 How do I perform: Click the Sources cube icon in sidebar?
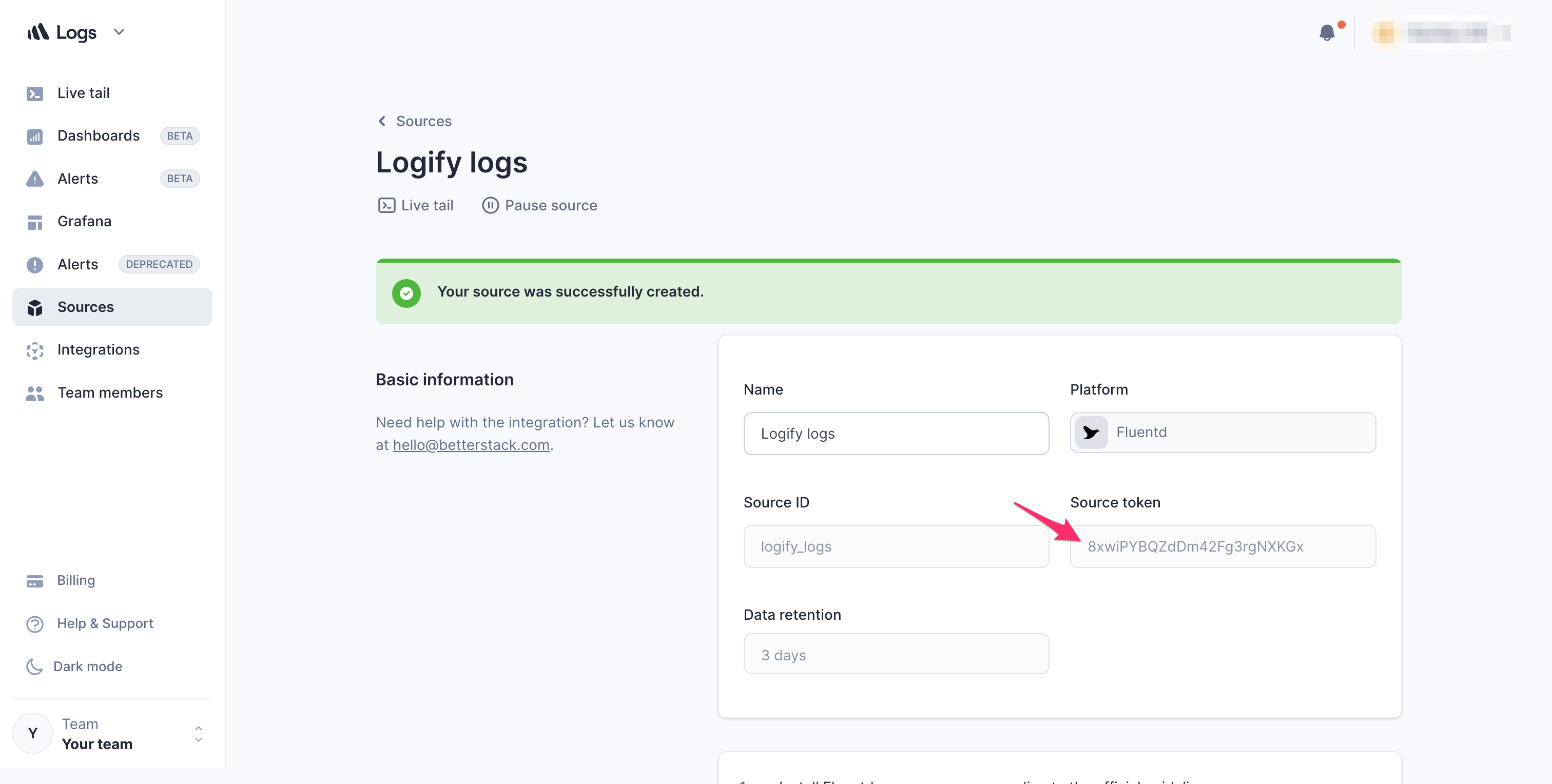tap(34, 306)
